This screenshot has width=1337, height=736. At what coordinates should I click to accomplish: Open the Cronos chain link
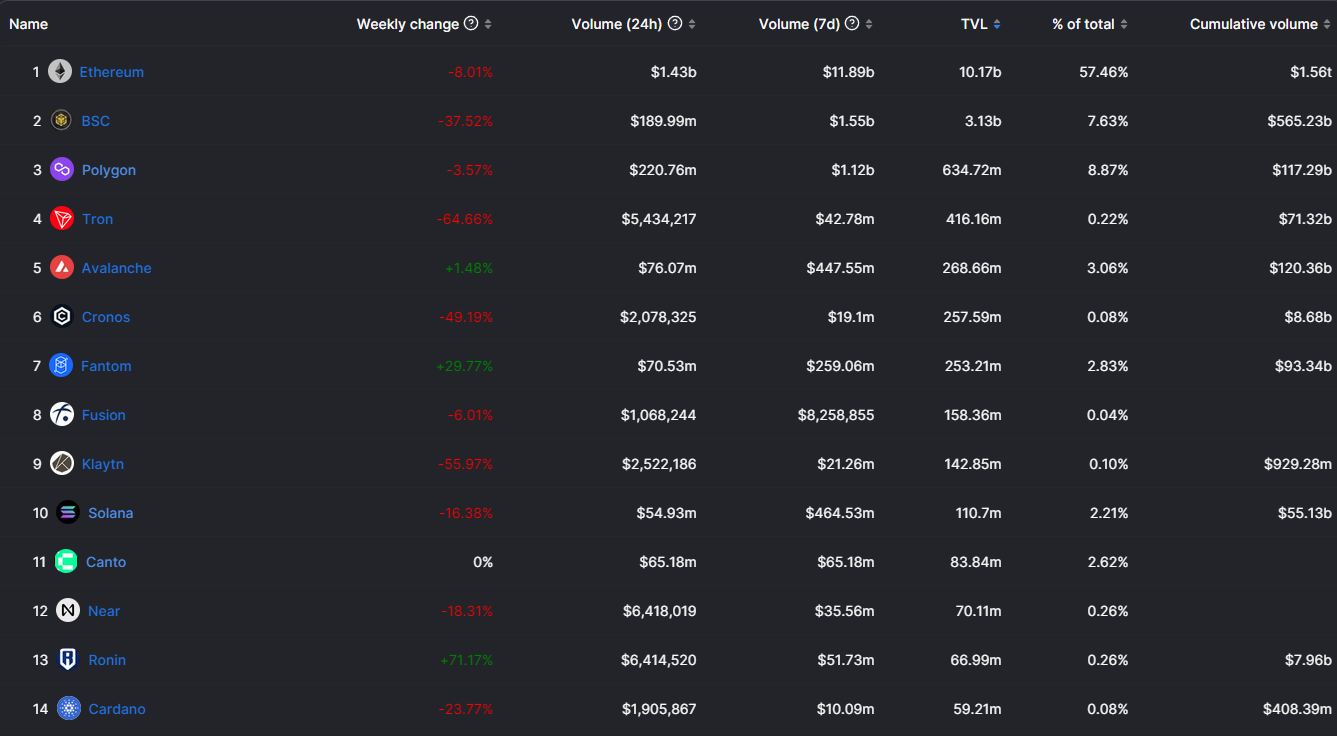coord(106,317)
